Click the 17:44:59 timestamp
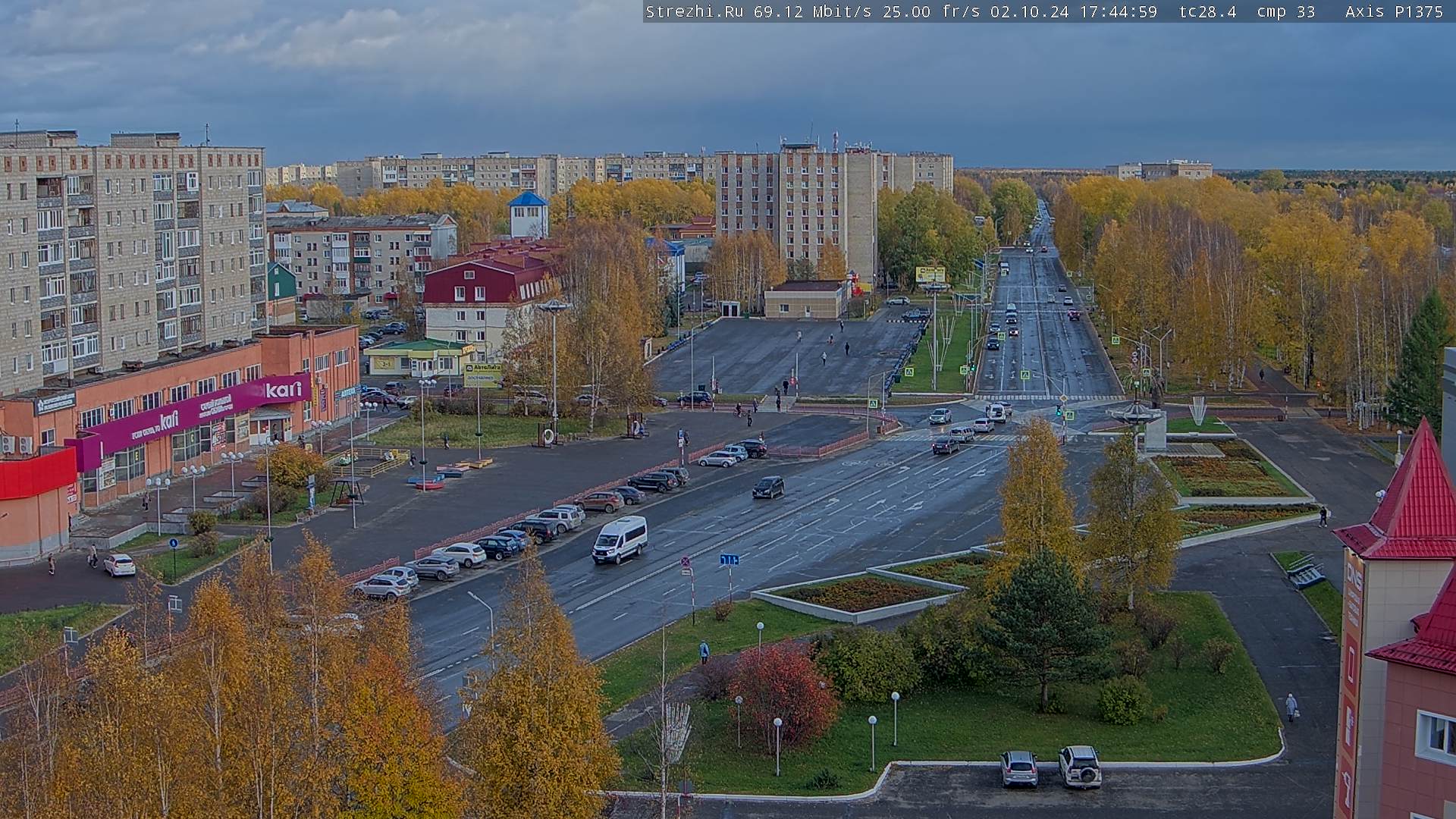Image resolution: width=1456 pixels, height=819 pixels. (x=1118, y=12)
